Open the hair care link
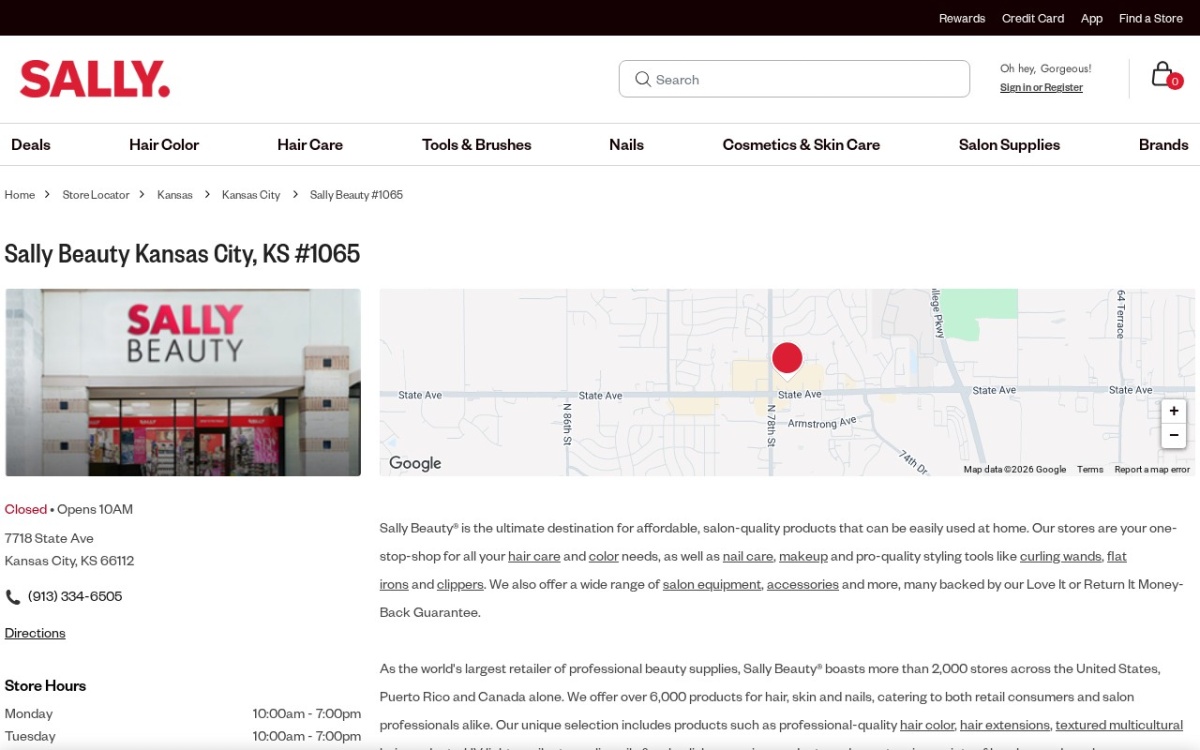The width and height of the screenshot is (1200, 750). click(534, 556)
